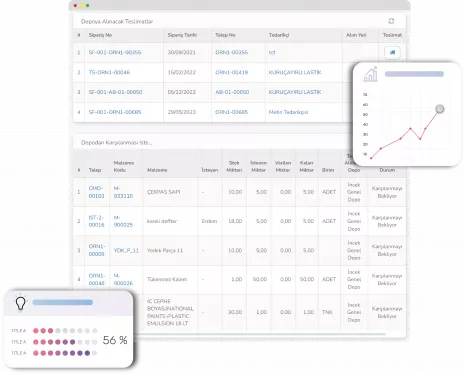The width and height of the screenshot is (465, 375).
Task: Open order SF-001-A8-01-00050
Action: pos(115,92)
